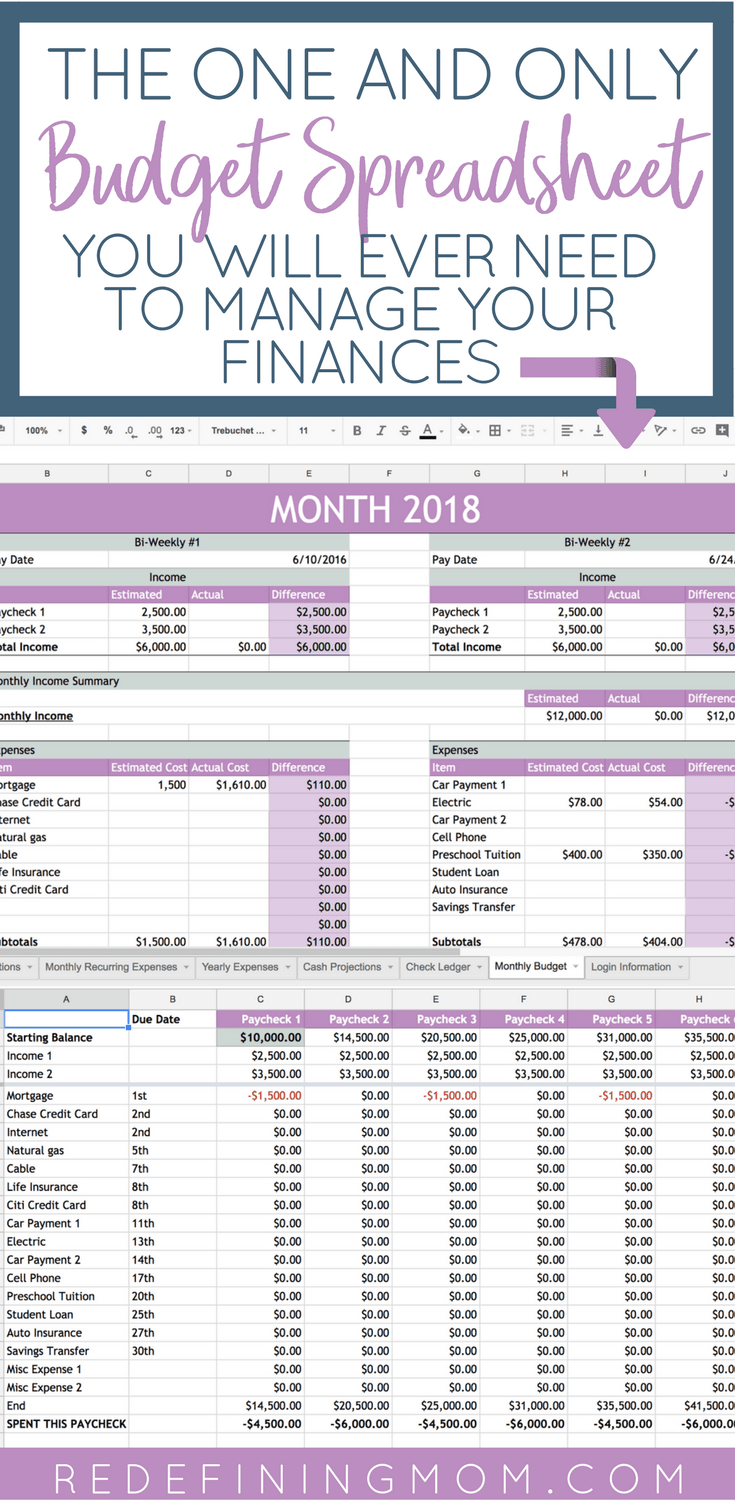Select Paycheck 5 starting balance $31,000.00
This screenshot has width=735, height=1500.
612,1038
